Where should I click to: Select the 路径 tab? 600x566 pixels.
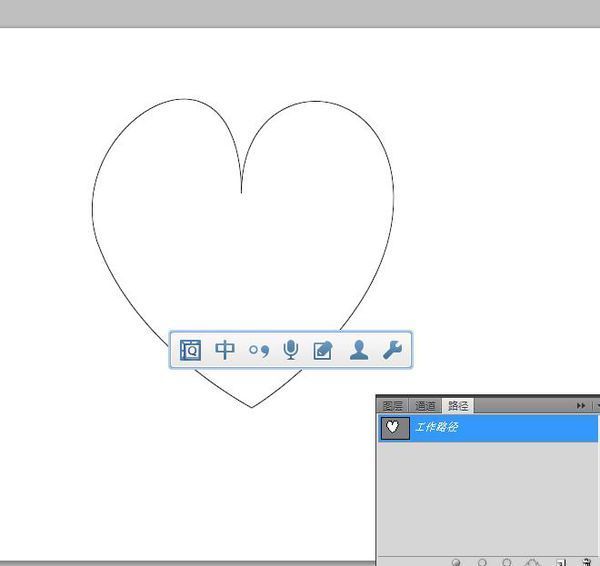pos(458,406)
